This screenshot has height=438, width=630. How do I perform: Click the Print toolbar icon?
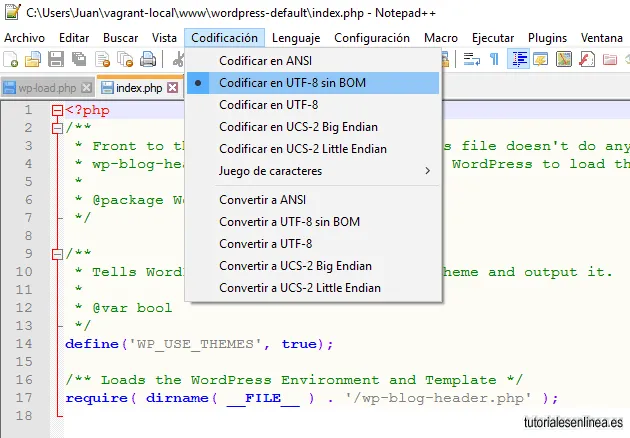click(148, 59)
